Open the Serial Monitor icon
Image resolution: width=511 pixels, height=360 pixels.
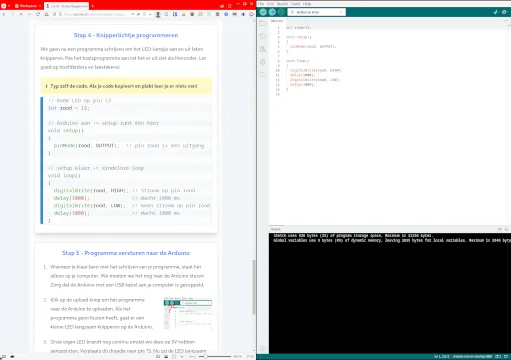[504, 12]
